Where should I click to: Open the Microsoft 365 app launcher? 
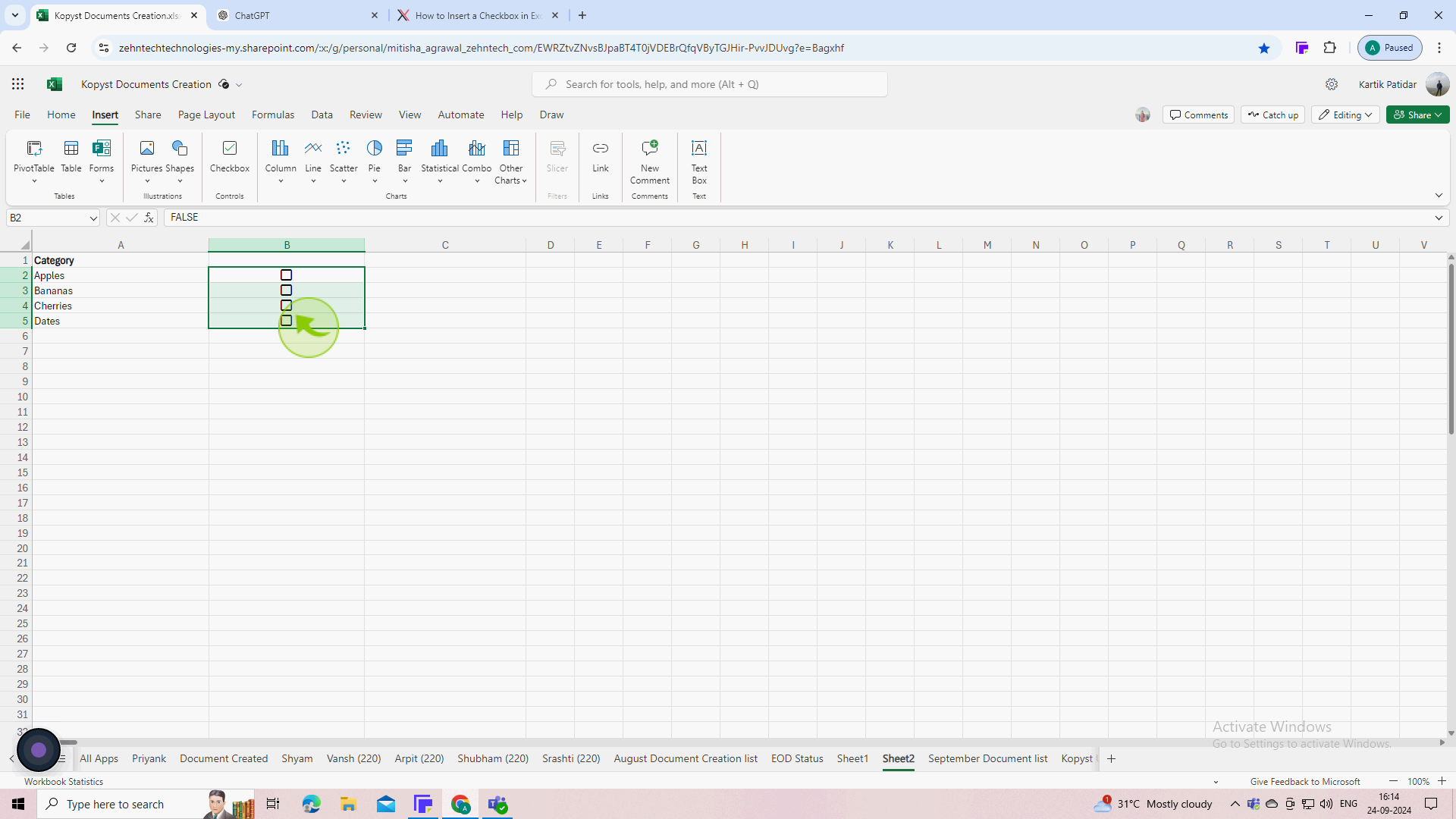coord(18,84)
